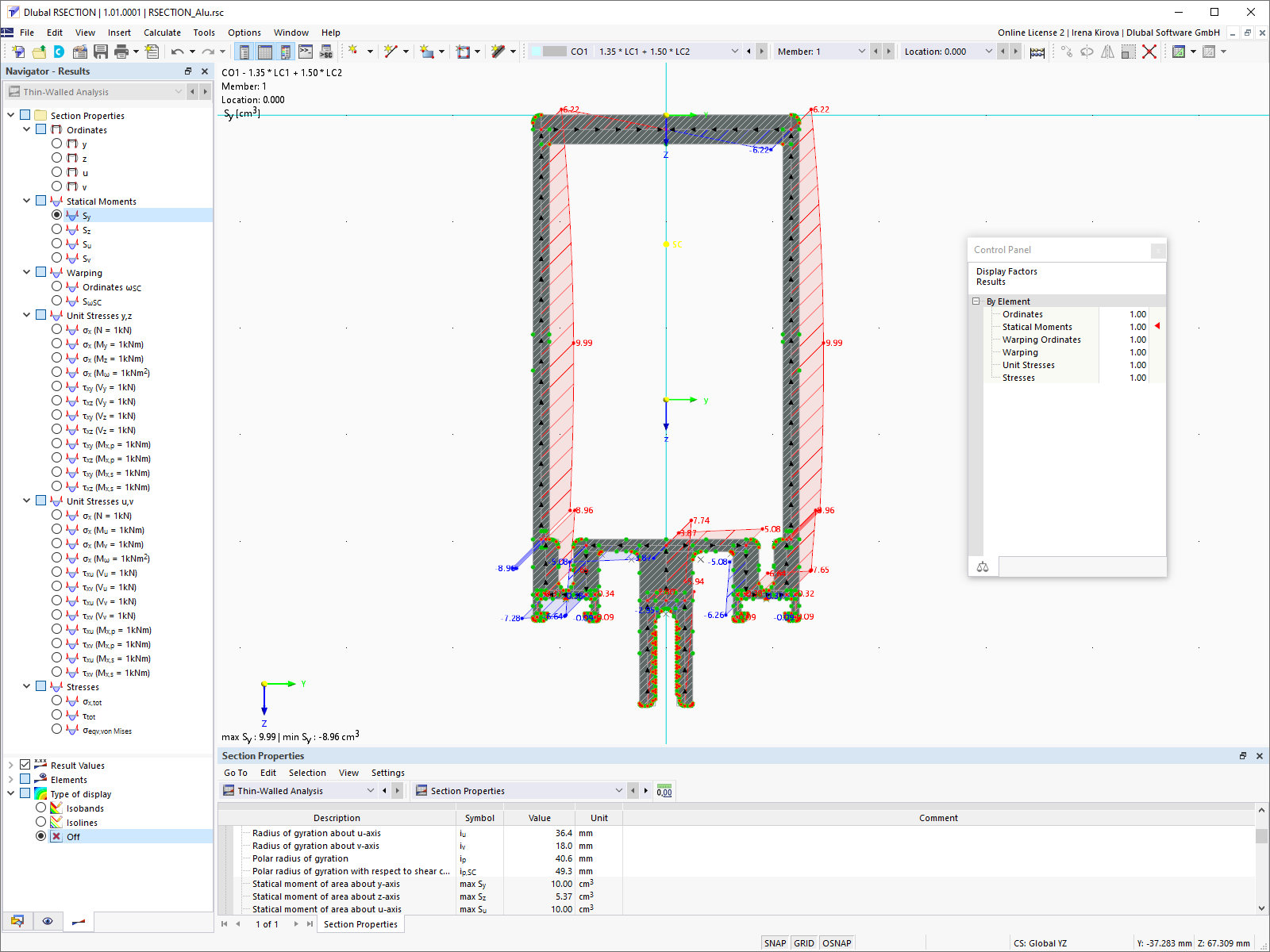The height and width of the screenshot is (952, 1270).
Task: Click the balance scale icon in Control Panel
Action: click(983, 566)
